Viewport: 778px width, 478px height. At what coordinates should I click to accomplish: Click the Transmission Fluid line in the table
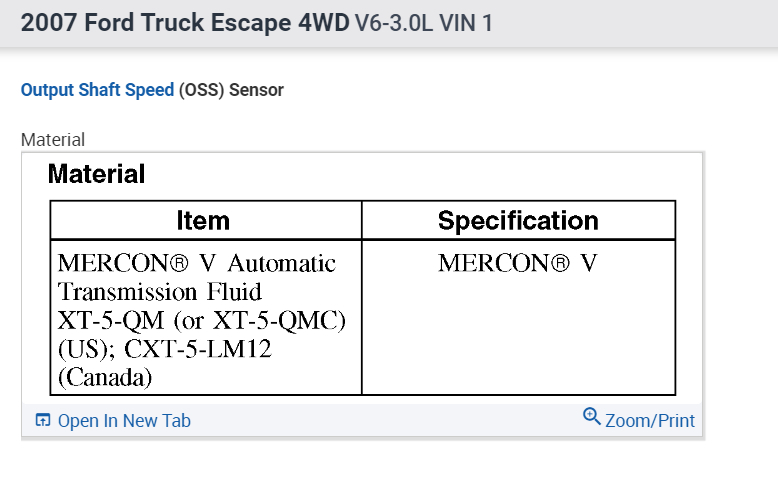(160, 293)
